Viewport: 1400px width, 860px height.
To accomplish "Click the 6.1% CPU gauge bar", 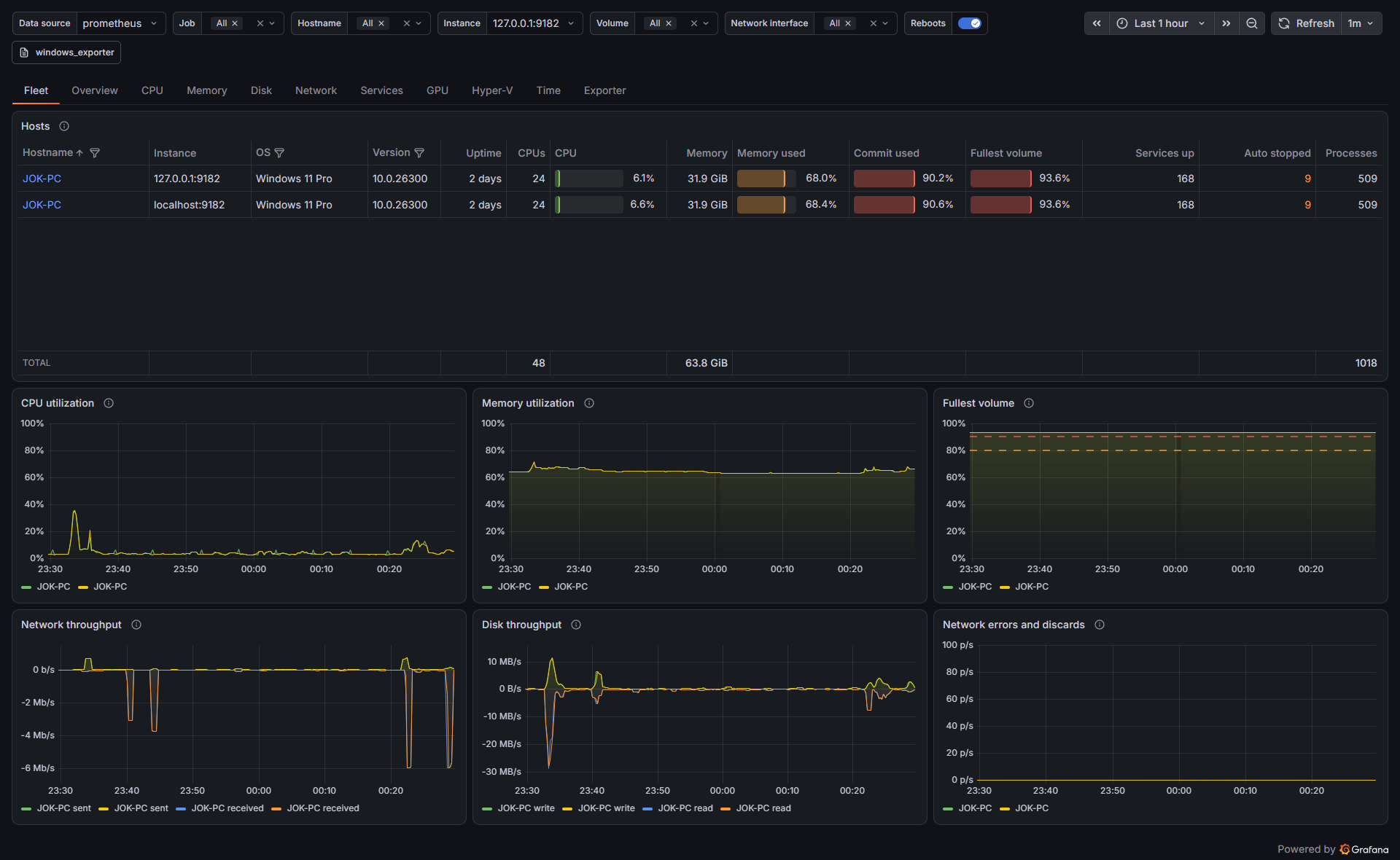I will (589, 179).
